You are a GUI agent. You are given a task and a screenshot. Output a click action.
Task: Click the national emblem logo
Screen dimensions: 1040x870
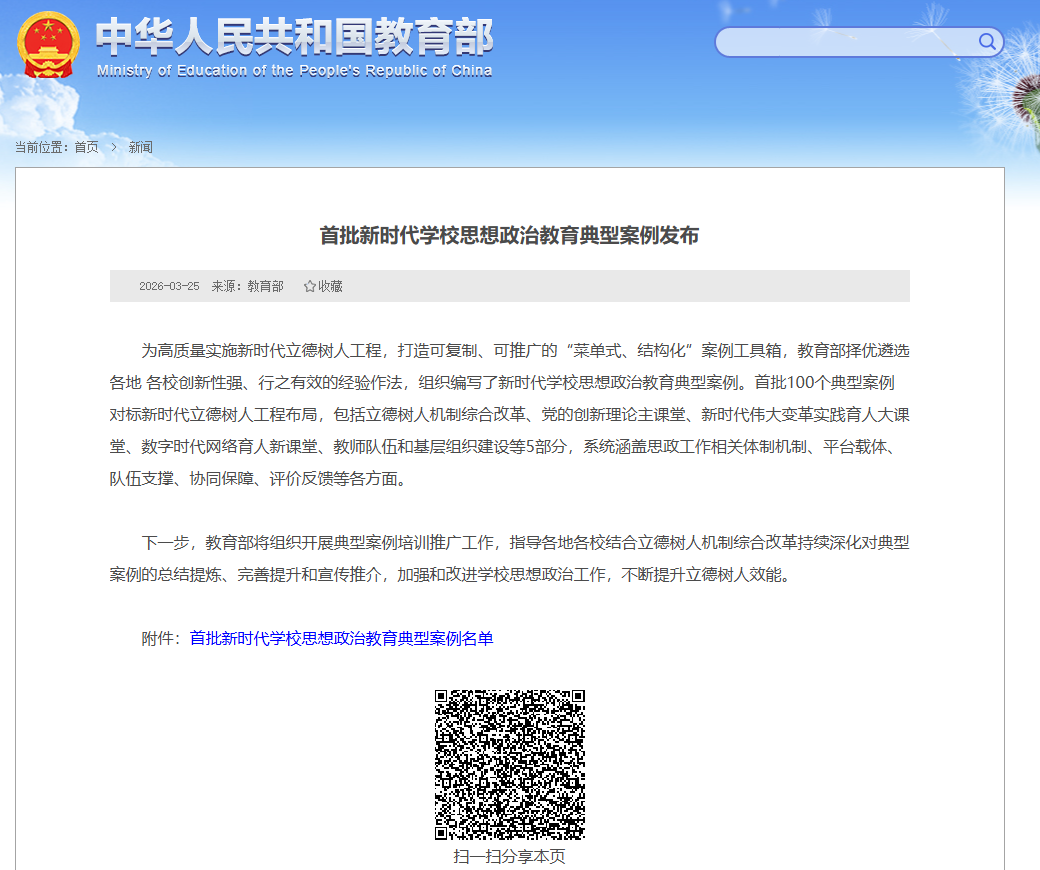pyautogui.click(x=49, y=45)
